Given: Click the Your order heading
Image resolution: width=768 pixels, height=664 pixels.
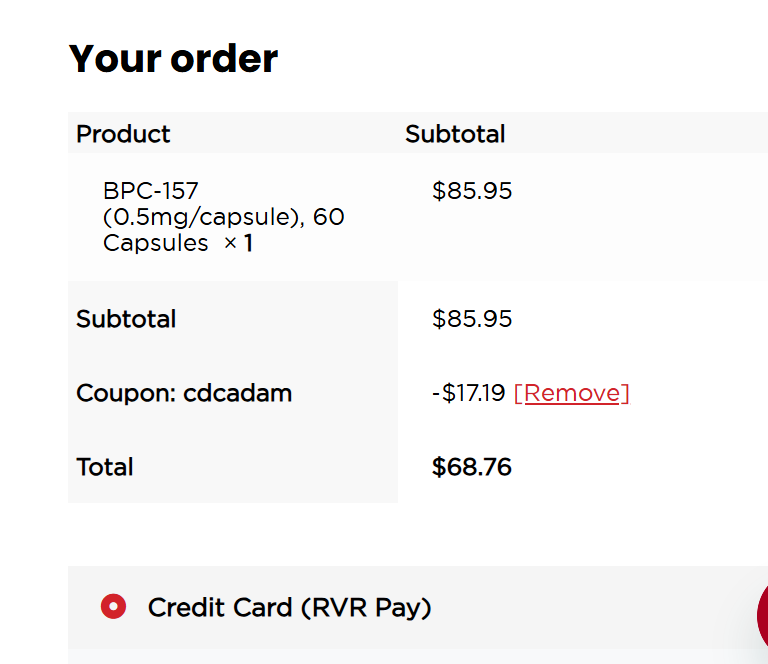Looking at the screenshot, I should (x=173, y=59).
